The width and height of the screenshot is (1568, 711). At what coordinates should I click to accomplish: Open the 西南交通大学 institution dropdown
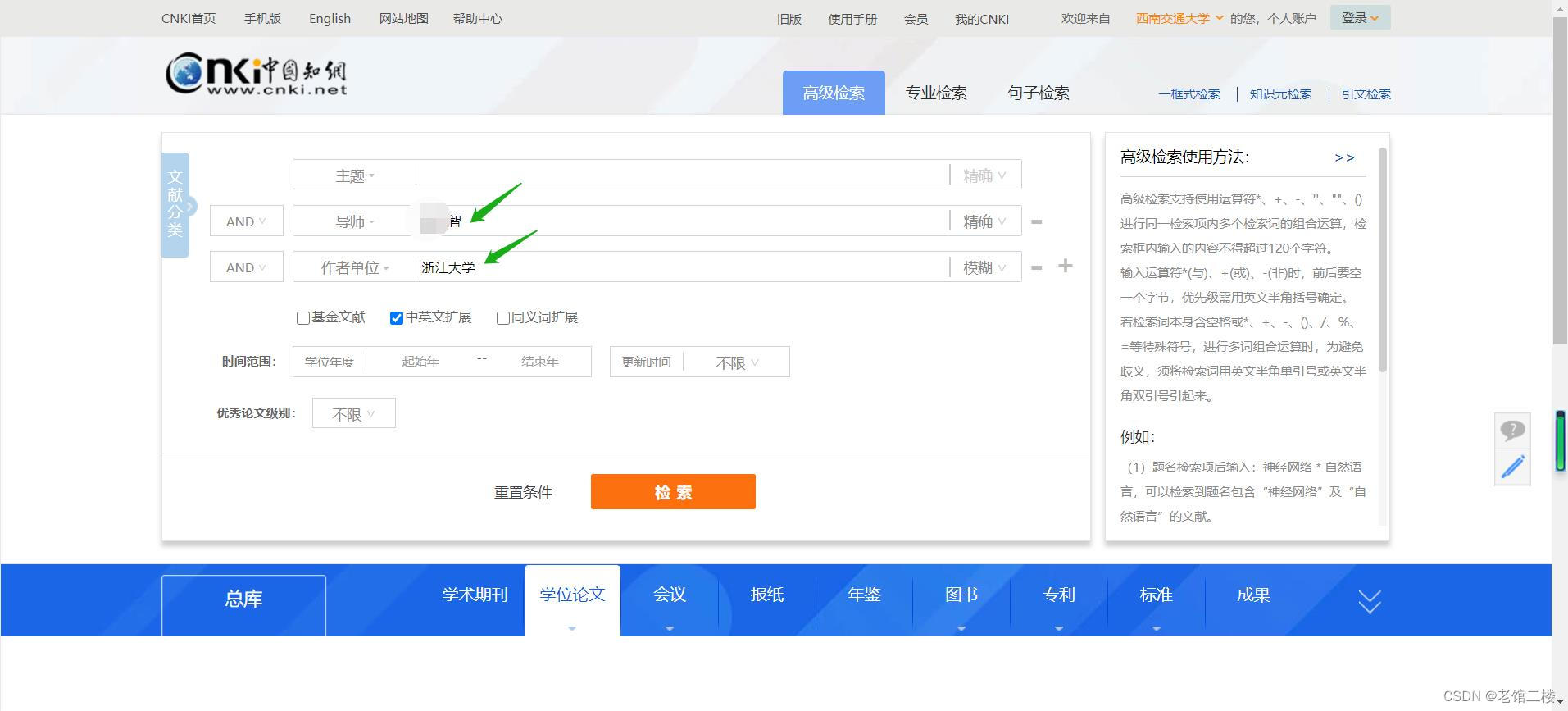(1179, 18)
